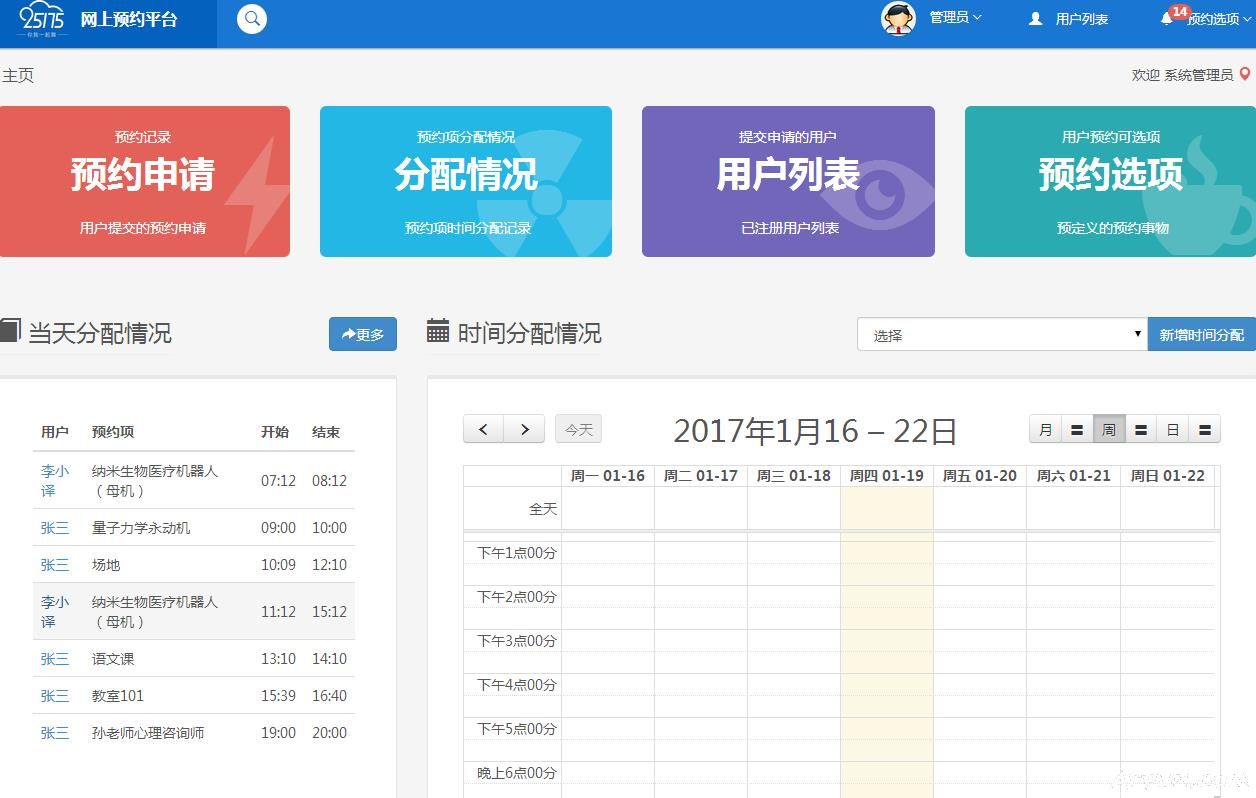Switch calendar to 月 monthly view

[1045, 428]
